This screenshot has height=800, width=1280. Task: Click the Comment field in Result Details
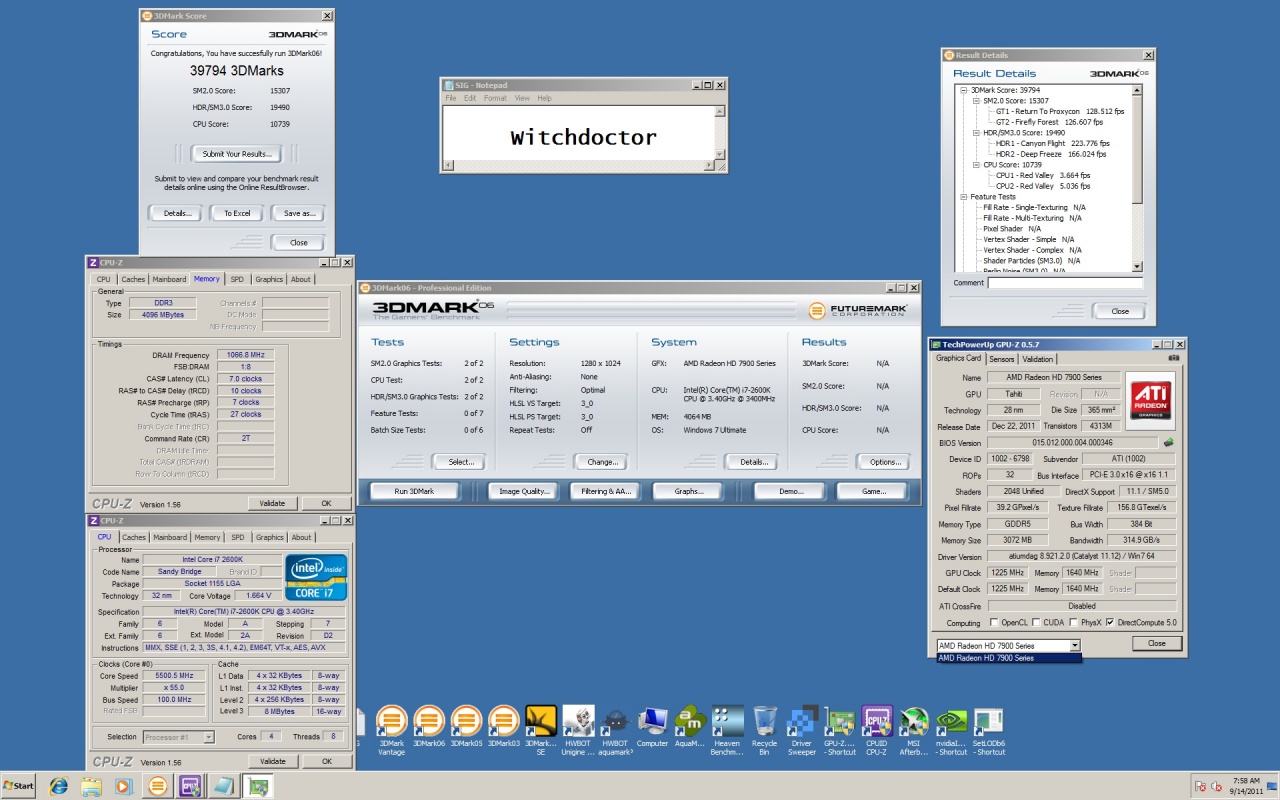1065,283
